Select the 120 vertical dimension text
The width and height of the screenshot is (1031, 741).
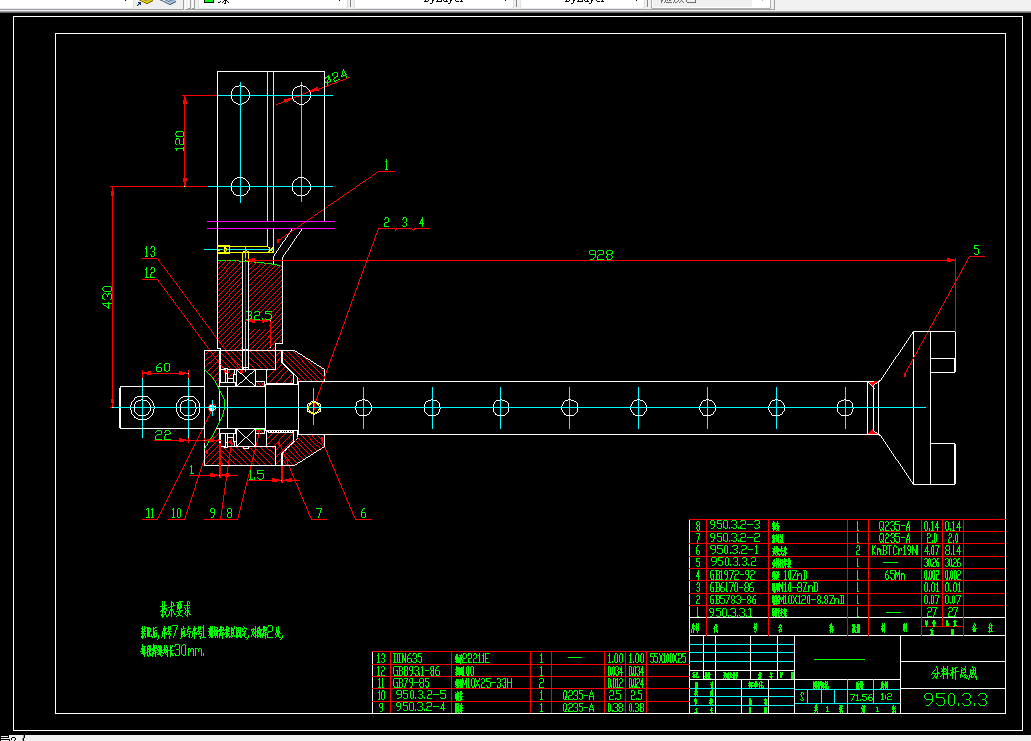point(180,141)
